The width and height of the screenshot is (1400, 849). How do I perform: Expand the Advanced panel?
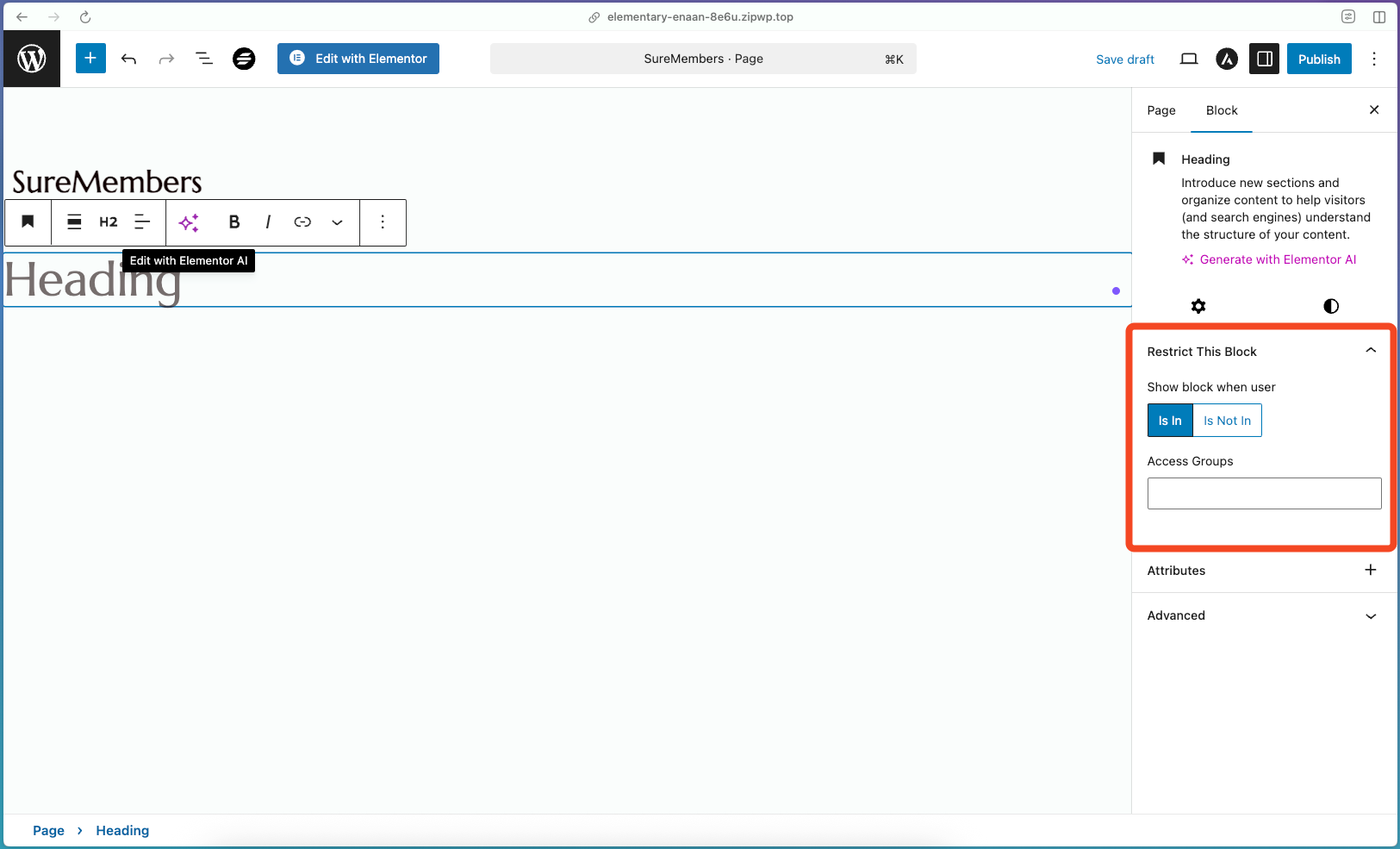[1264, 615]
